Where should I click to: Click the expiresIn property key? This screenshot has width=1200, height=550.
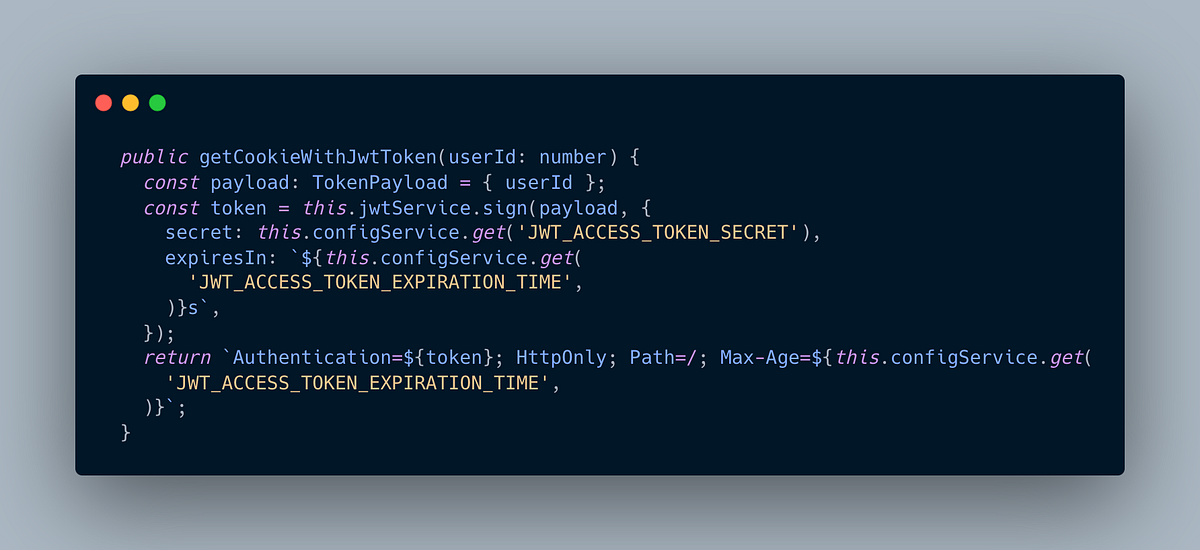[210, 258]
